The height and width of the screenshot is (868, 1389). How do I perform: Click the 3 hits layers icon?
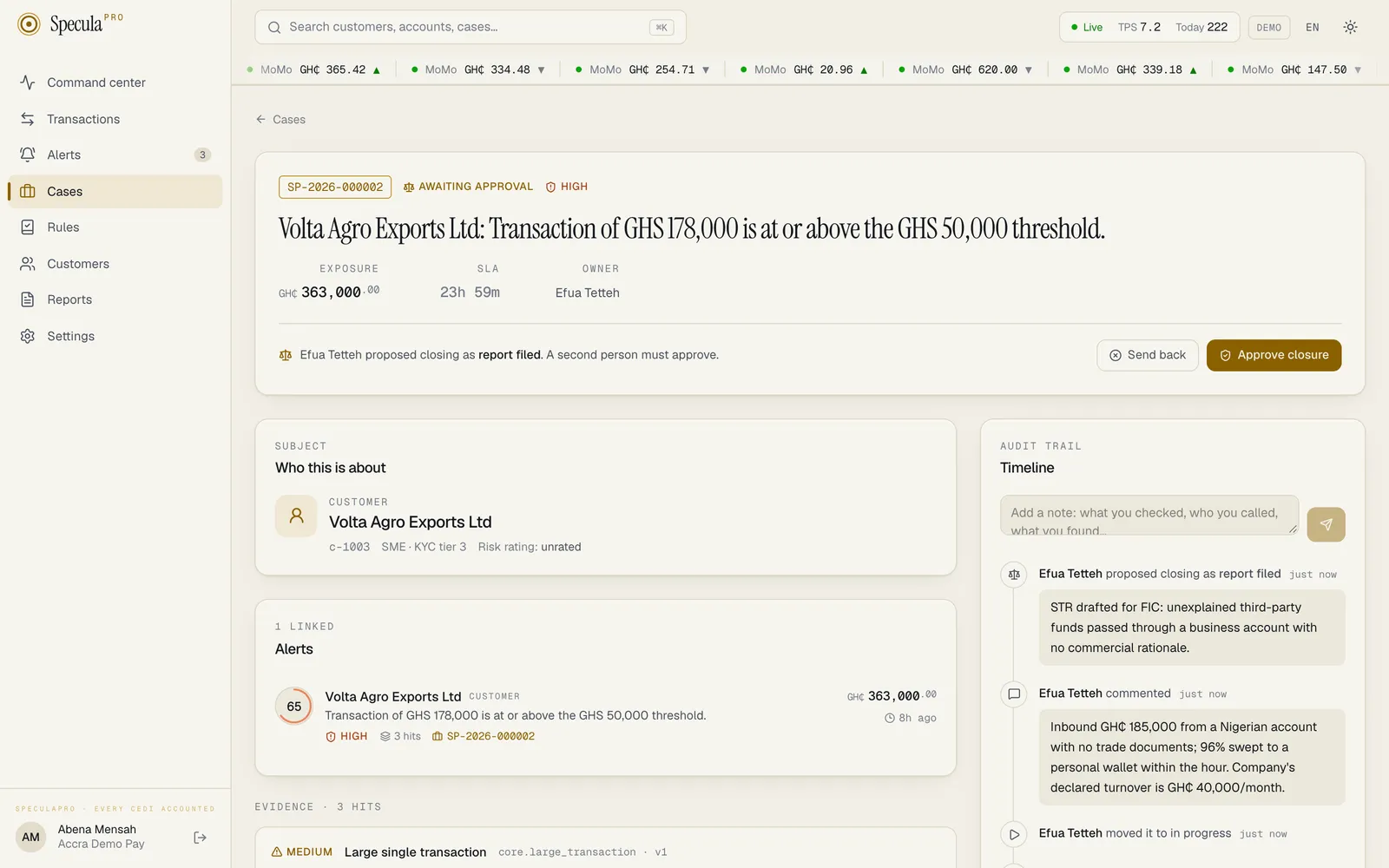[385, 736]
